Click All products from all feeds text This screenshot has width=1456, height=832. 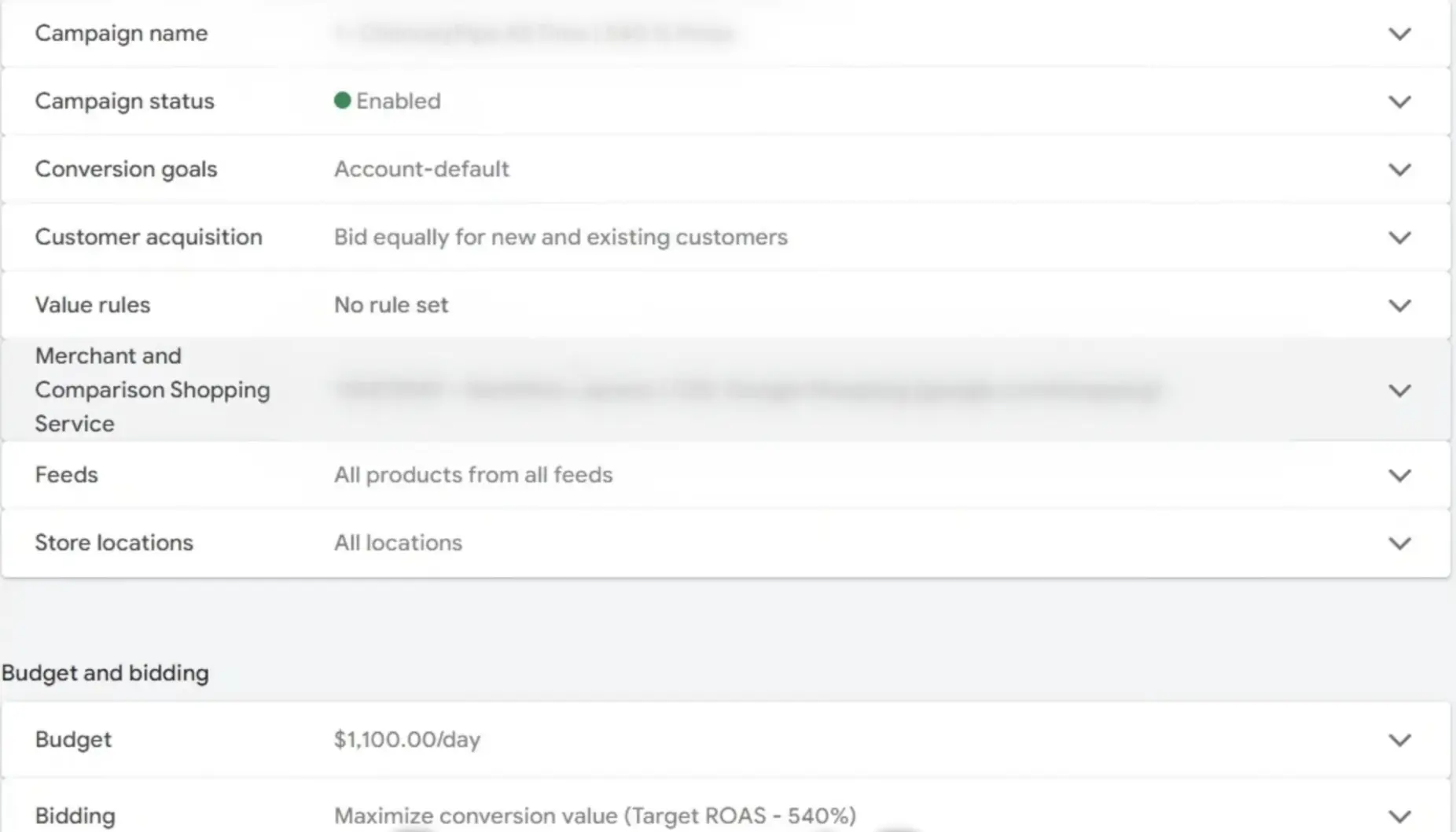472,475
